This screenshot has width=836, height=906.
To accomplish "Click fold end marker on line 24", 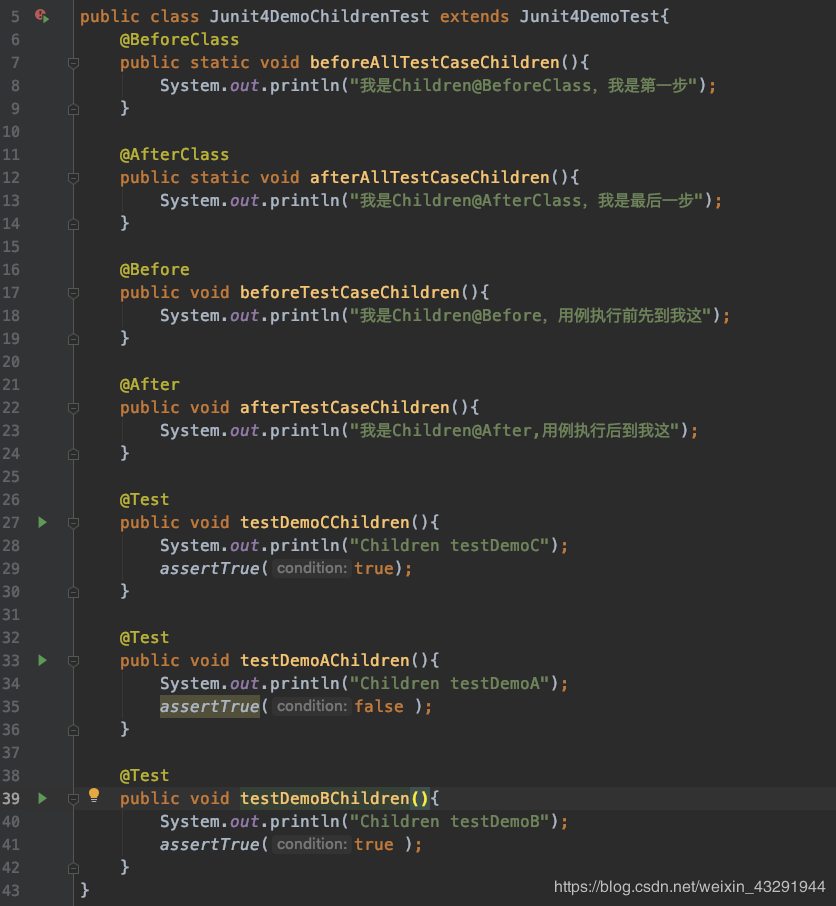I will click(73, 454).
